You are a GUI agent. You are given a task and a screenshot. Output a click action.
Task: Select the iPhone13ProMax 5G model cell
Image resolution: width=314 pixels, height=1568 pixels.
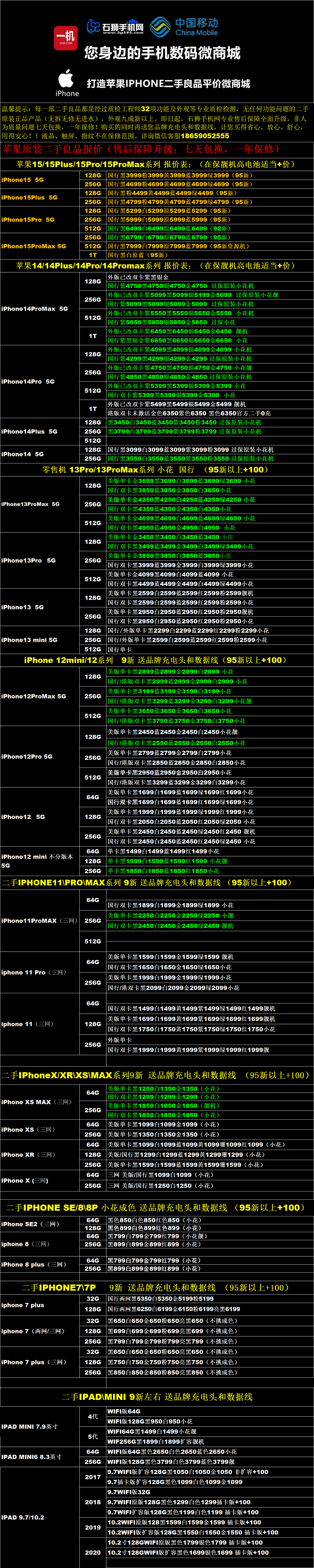[40, 504]
